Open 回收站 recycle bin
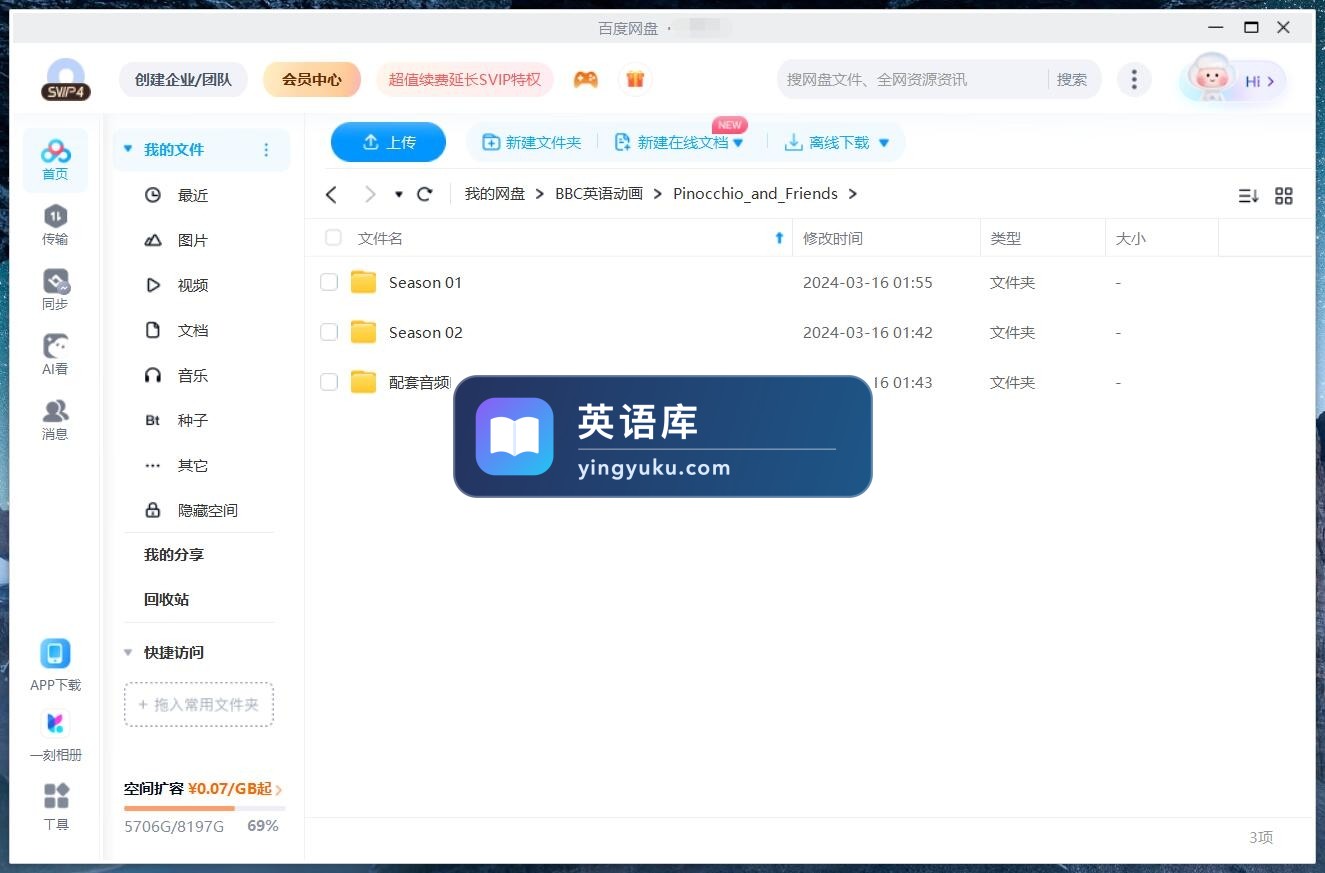 pos(167,599)
